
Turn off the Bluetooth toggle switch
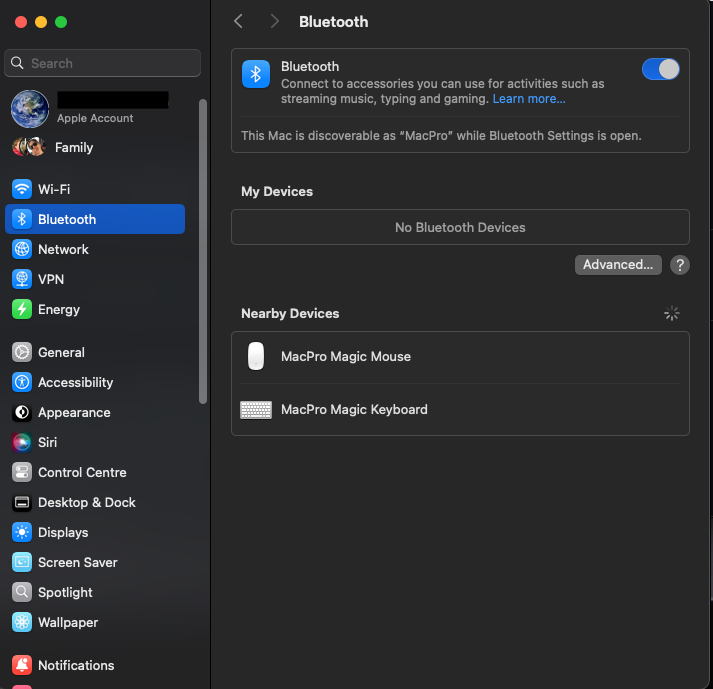click(x=661, y=70)
